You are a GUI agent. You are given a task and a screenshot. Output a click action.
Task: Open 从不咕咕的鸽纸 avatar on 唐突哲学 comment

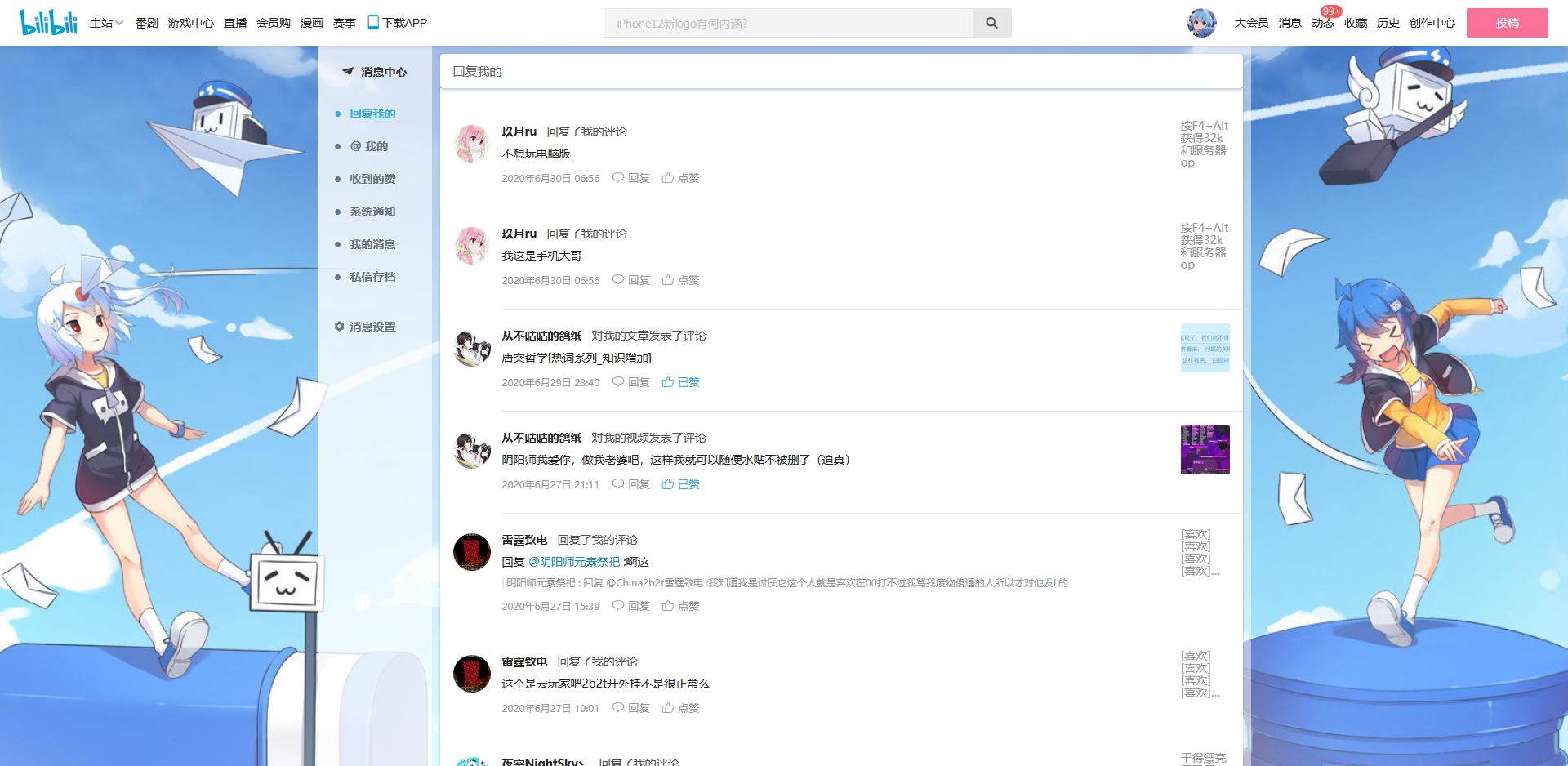point(471,348)
